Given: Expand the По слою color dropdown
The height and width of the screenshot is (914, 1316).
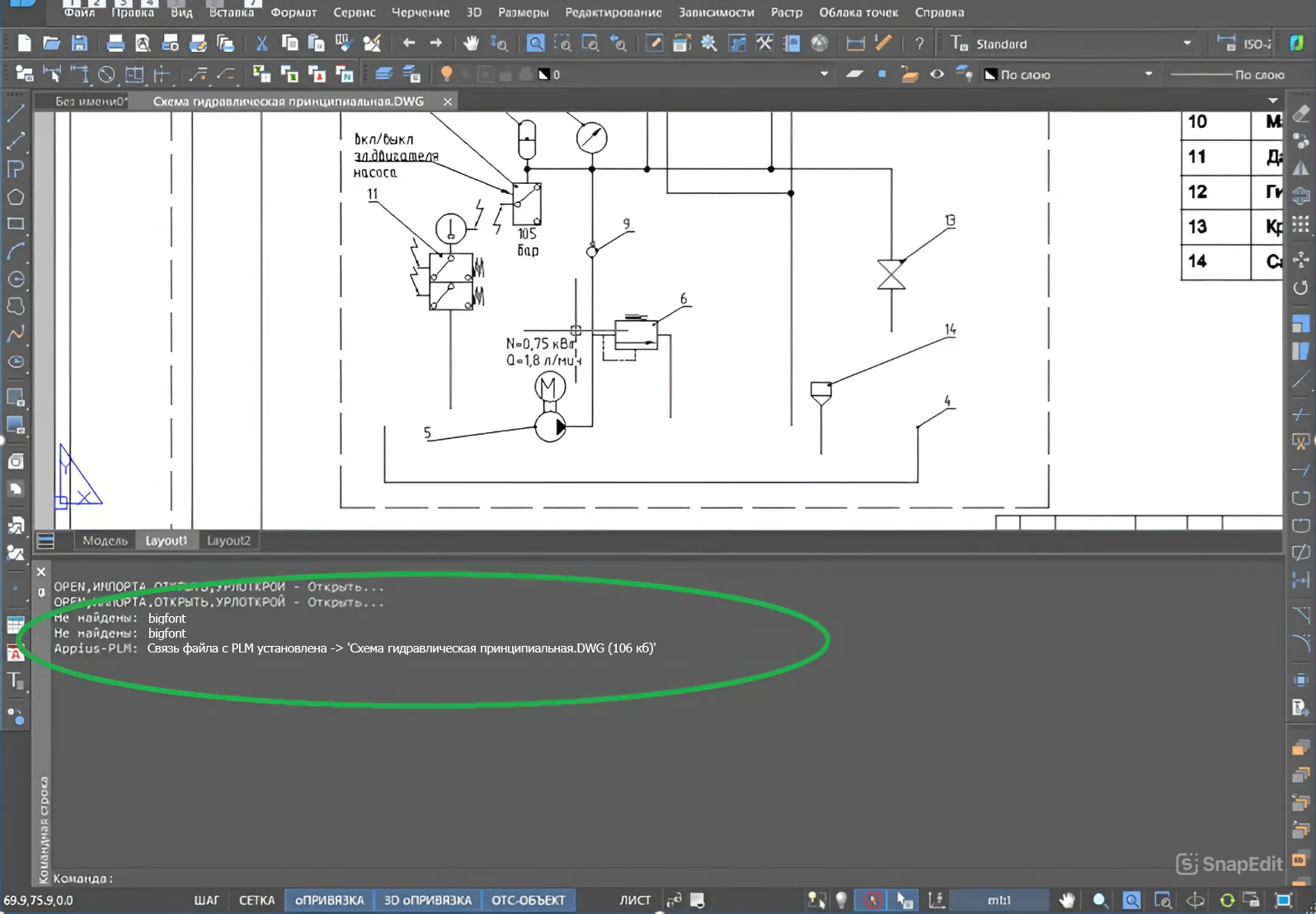Looking at the screenshot, I should tap(1148, 74).
